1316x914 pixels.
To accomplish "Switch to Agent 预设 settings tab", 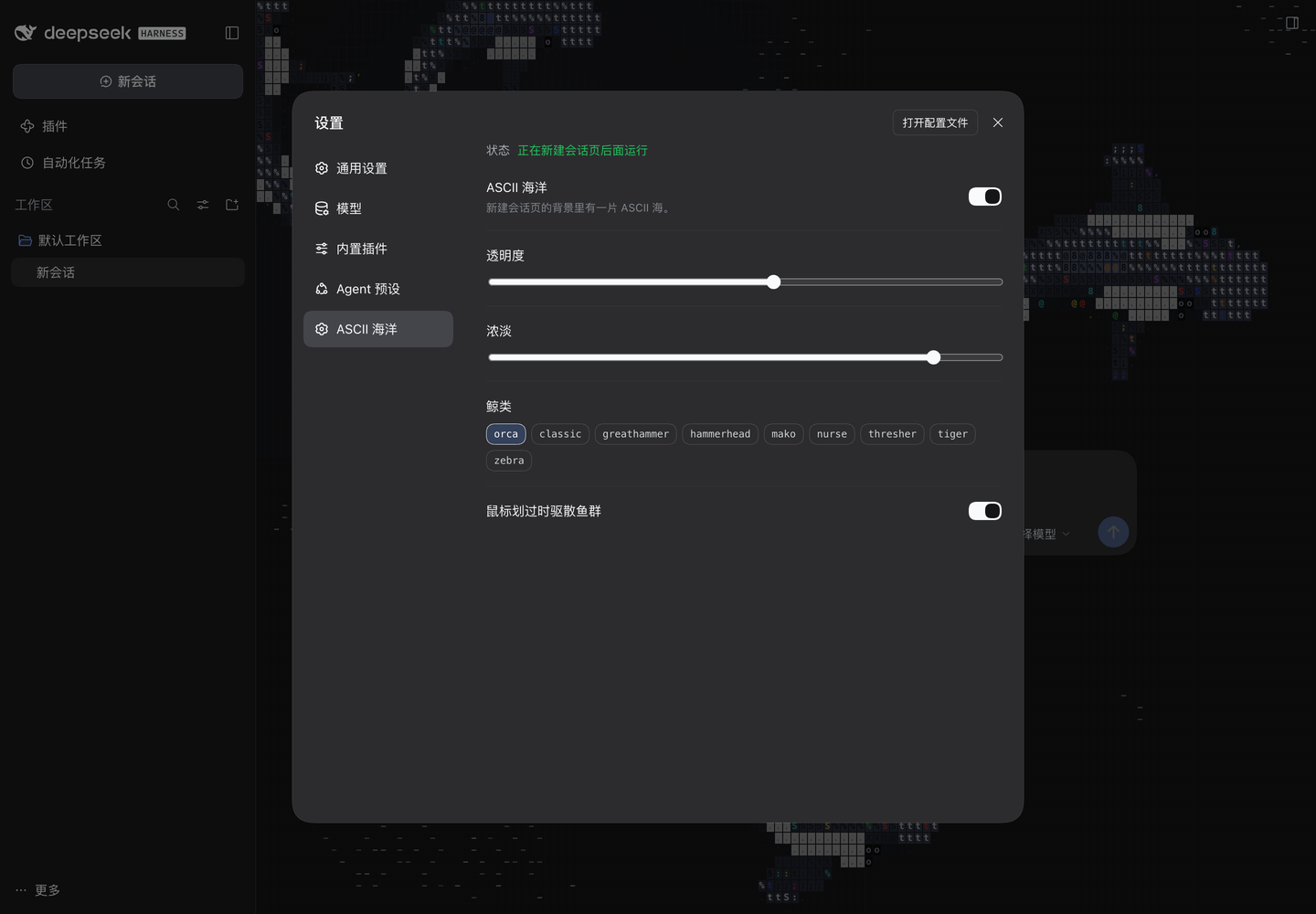I will tap(378, 289).
